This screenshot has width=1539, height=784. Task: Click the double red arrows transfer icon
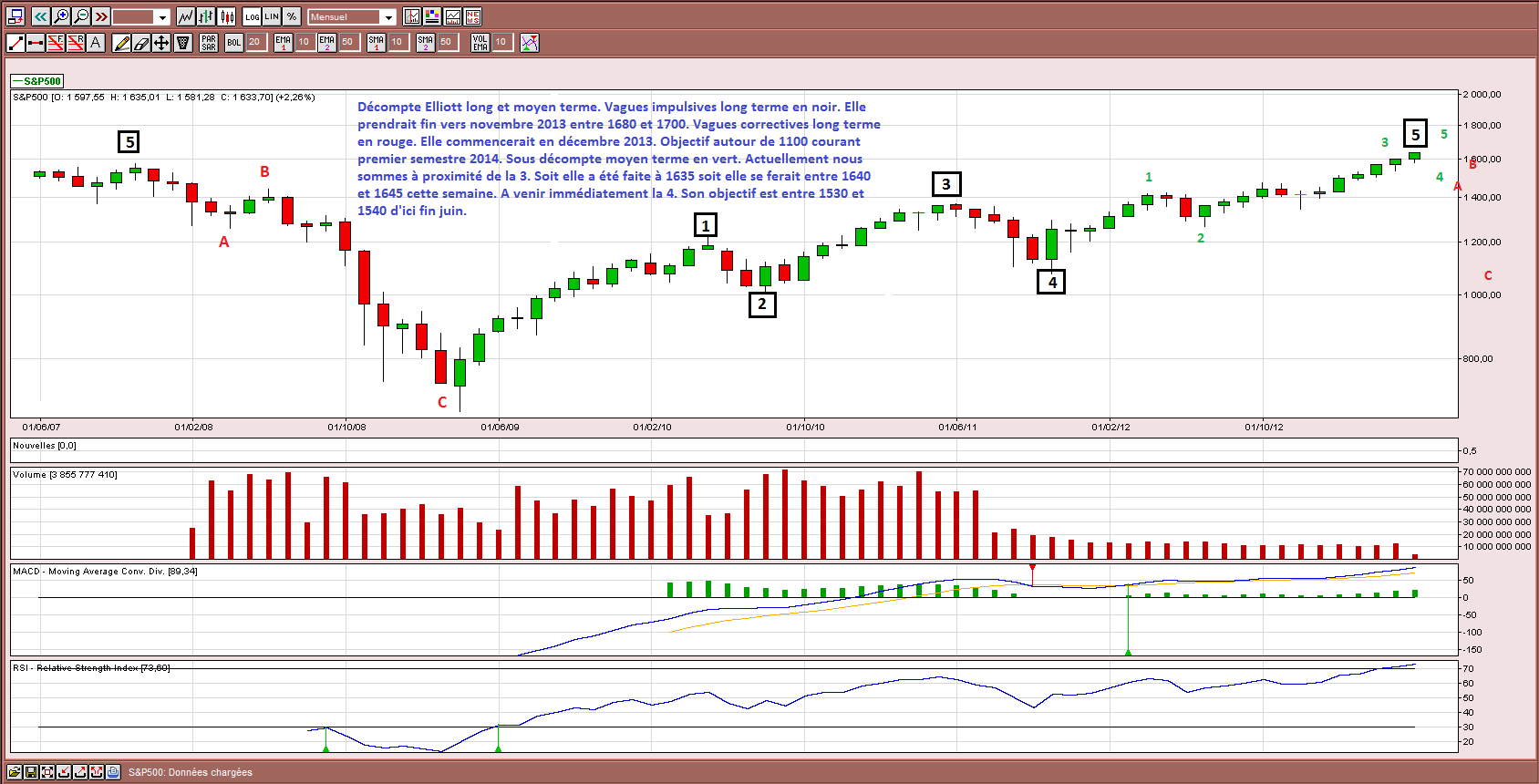(x=97, y=772)
